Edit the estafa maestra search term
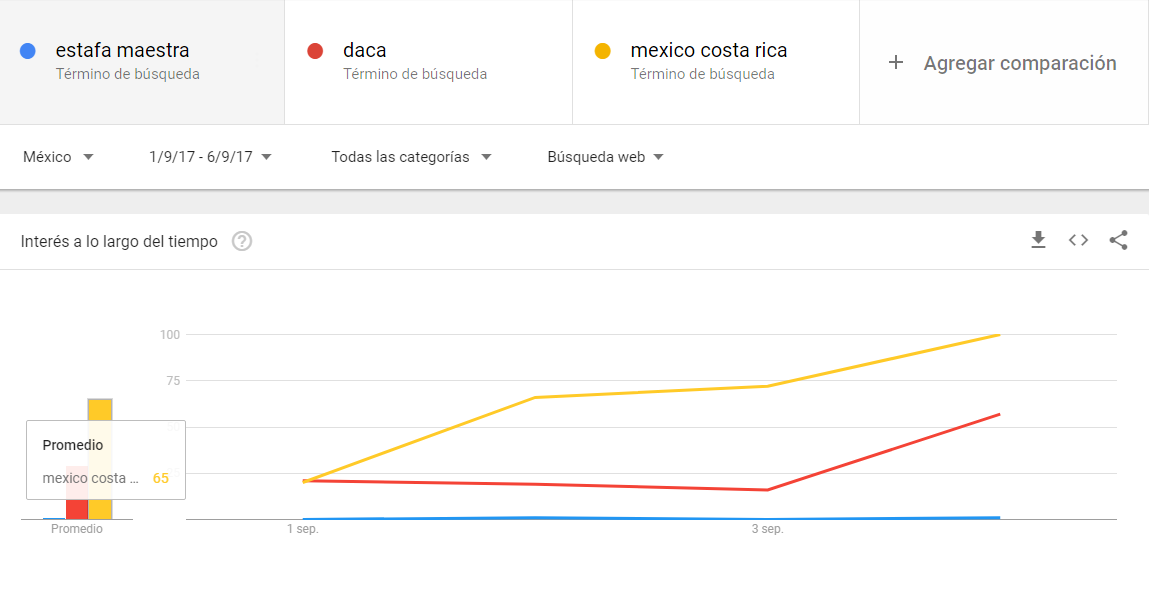The image size is (1149, 602). click(122, 50)
